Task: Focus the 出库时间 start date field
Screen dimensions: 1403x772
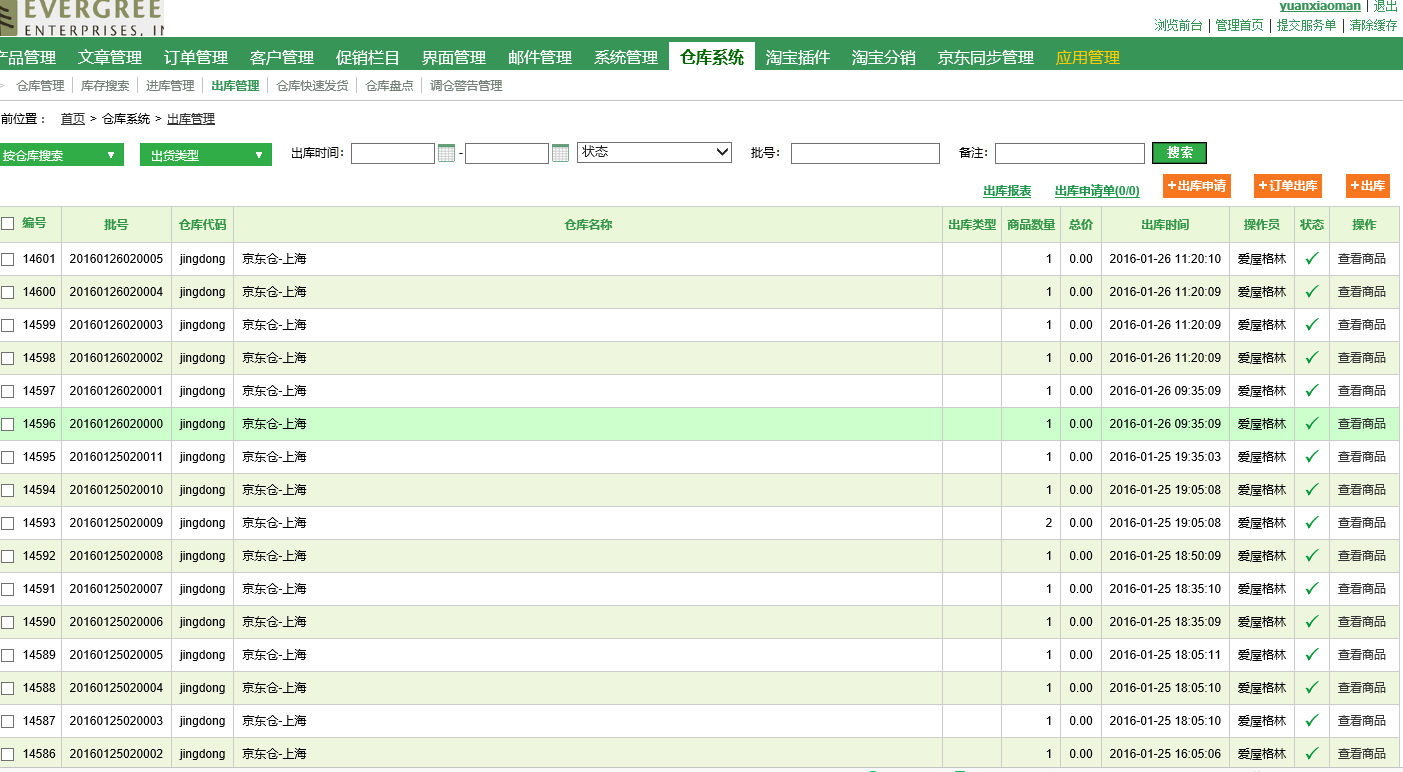Action: [393, 153]
